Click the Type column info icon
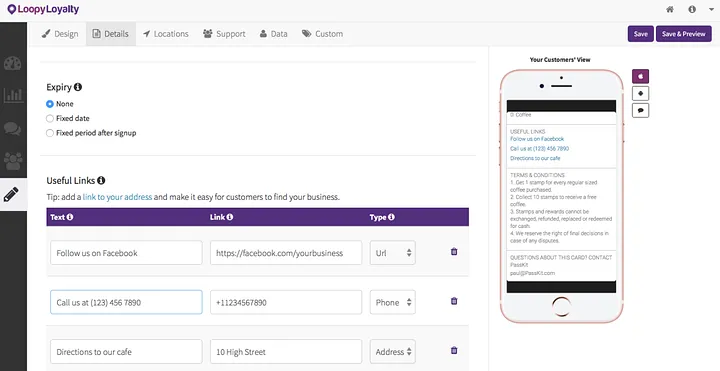Viewport: 720px width, 371px height. tap(391, 217)
